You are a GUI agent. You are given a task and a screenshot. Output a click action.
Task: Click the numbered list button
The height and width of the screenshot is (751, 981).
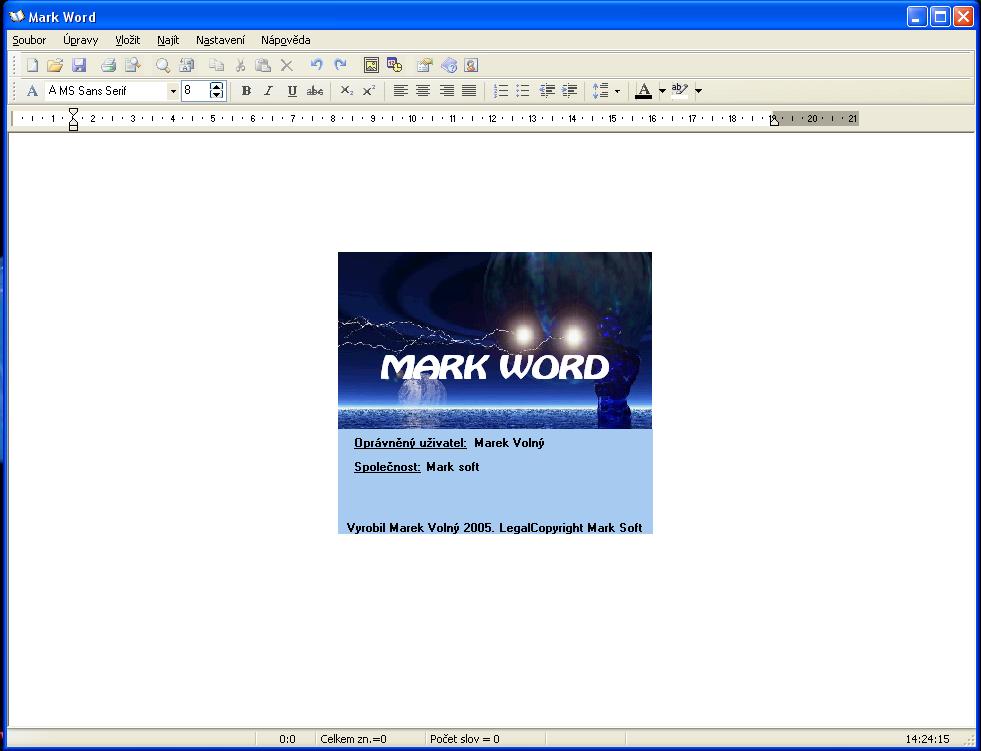pos(502,91)
